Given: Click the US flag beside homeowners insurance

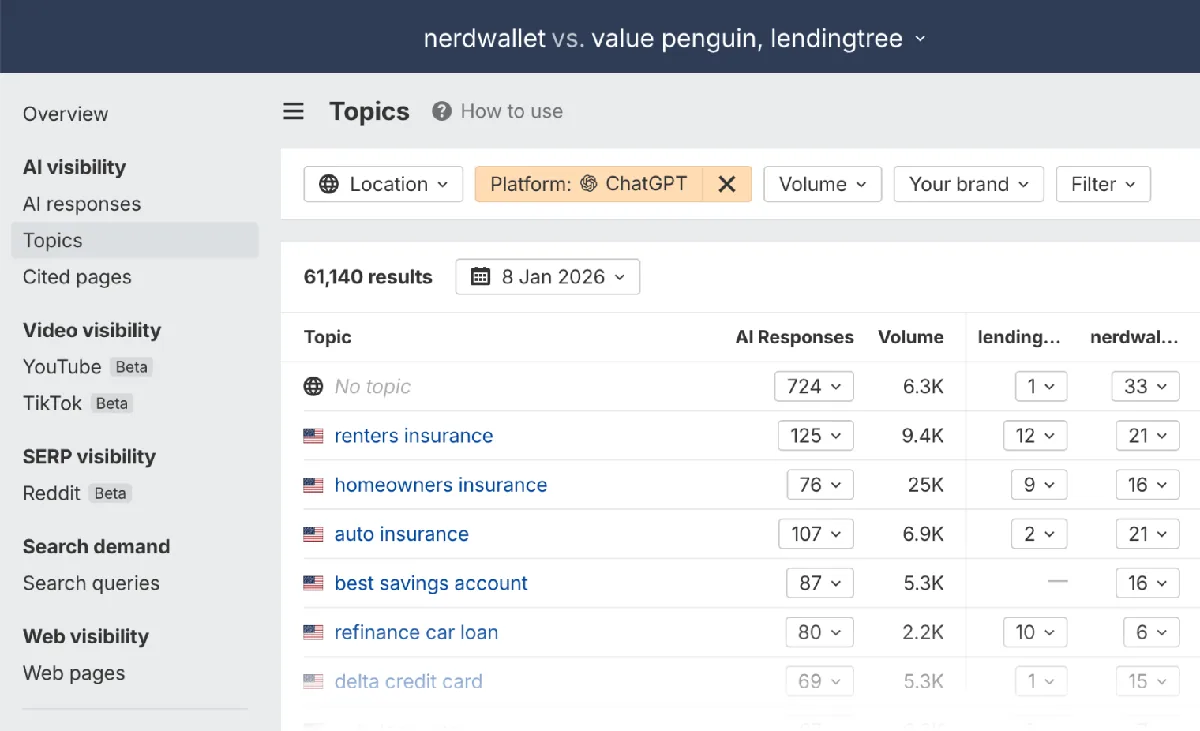Looking at the screenshot, I should (314, 485).
